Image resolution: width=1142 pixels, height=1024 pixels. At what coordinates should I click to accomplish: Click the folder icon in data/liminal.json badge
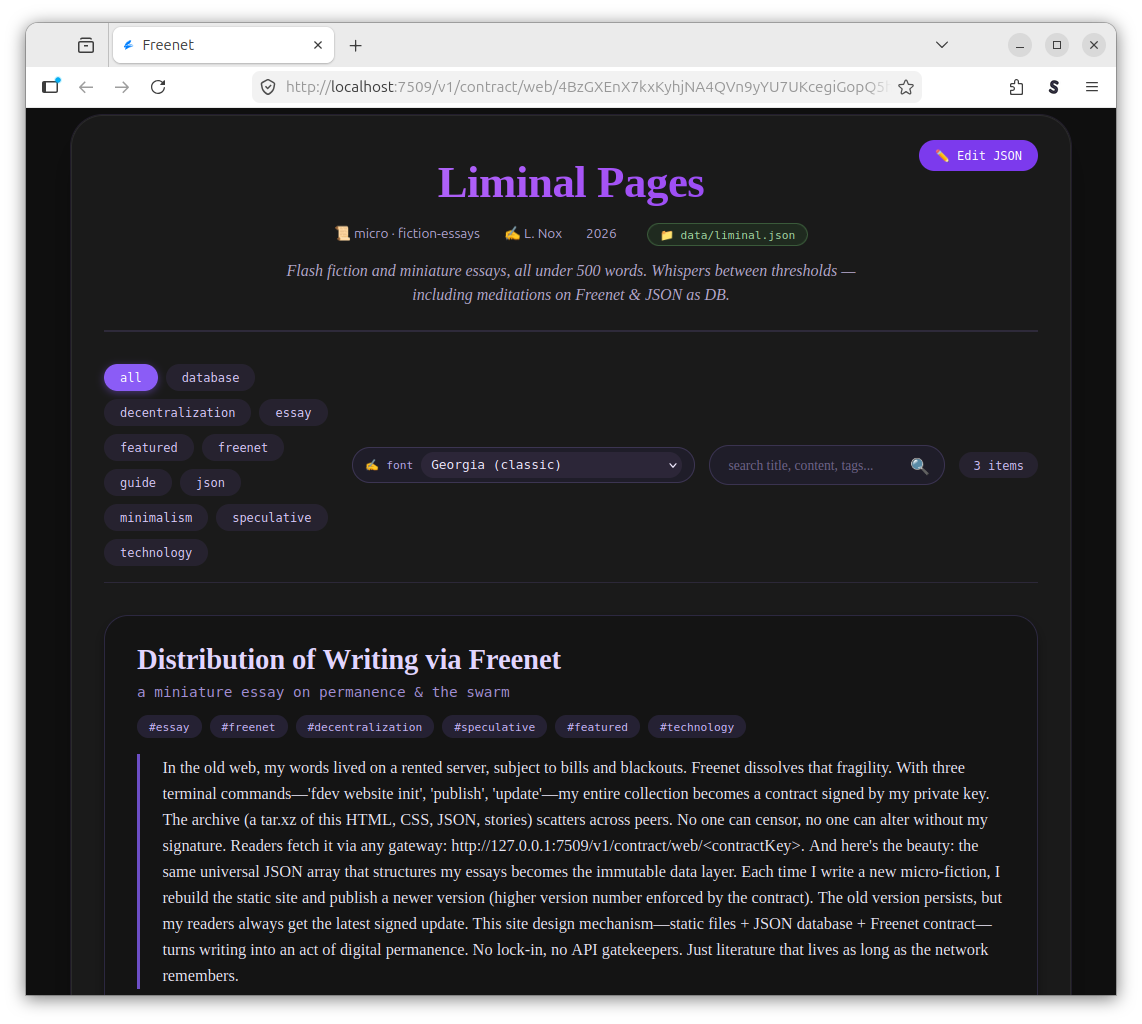pyautogui.click(x=666, y=235)
